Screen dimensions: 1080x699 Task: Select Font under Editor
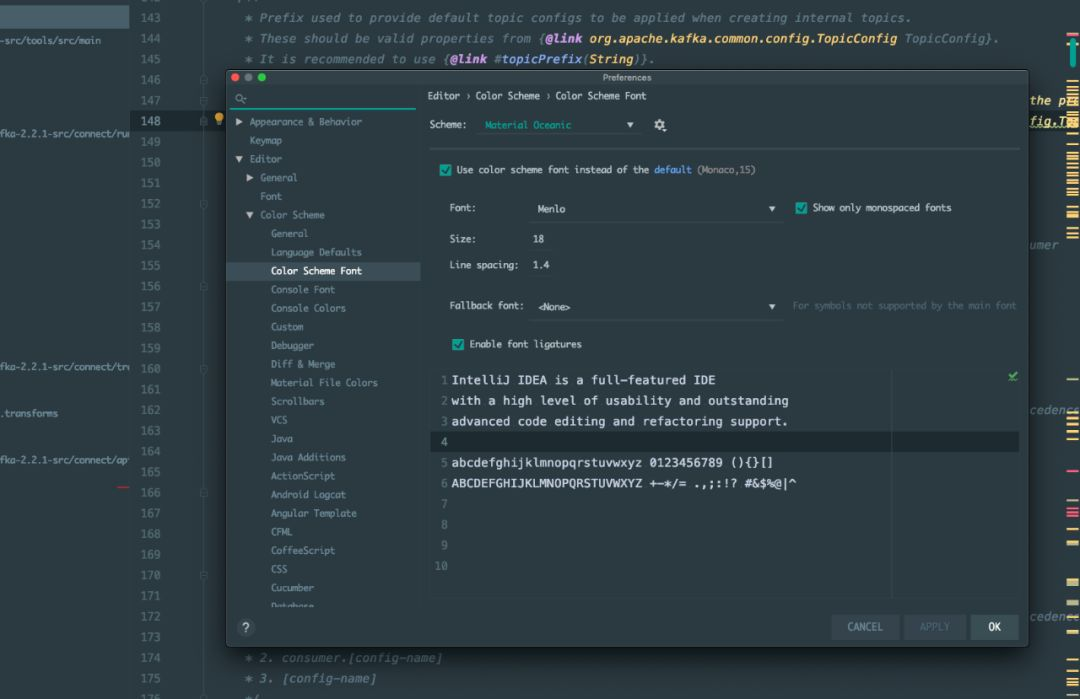pos(271,196)
